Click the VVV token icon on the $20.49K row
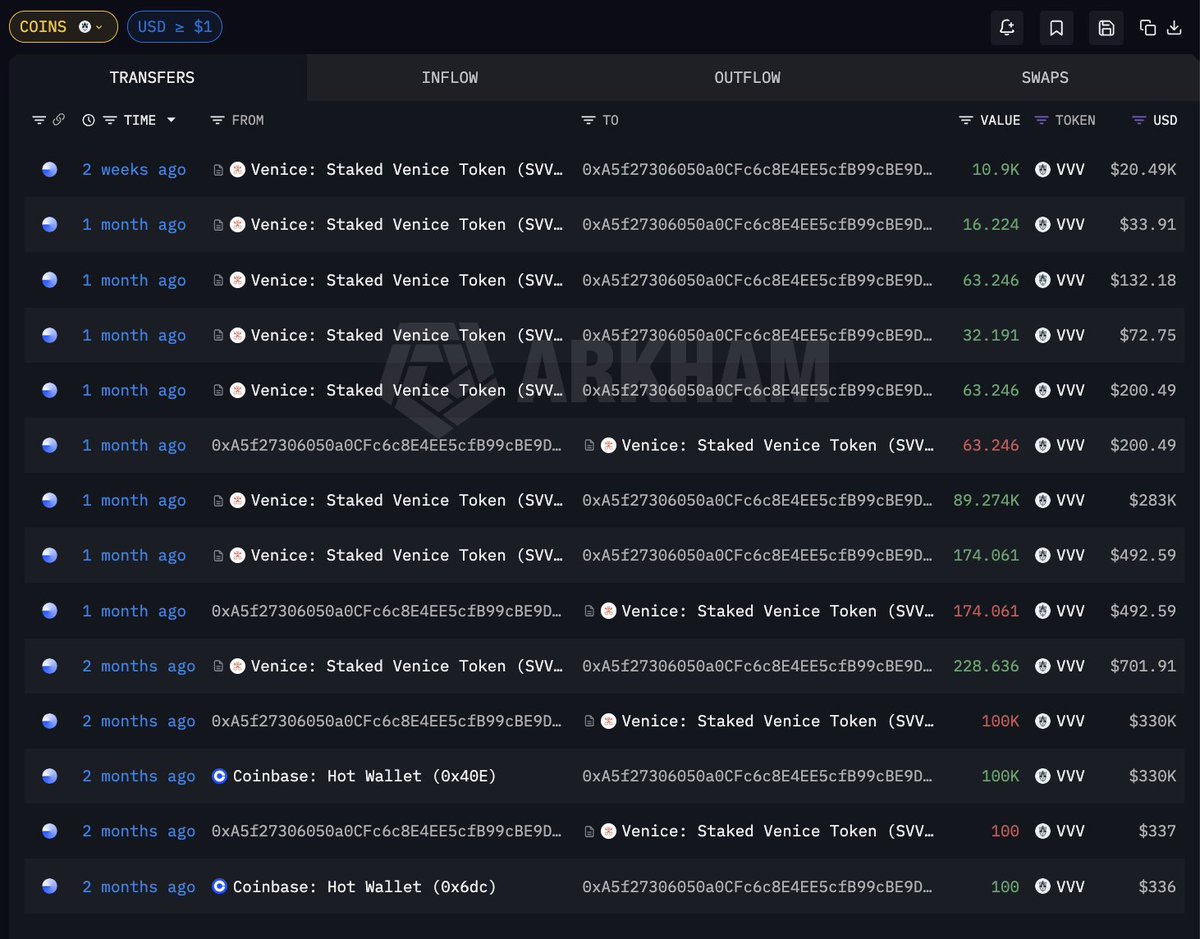This screenshot has height=939, width=1200. [1043, 170]
